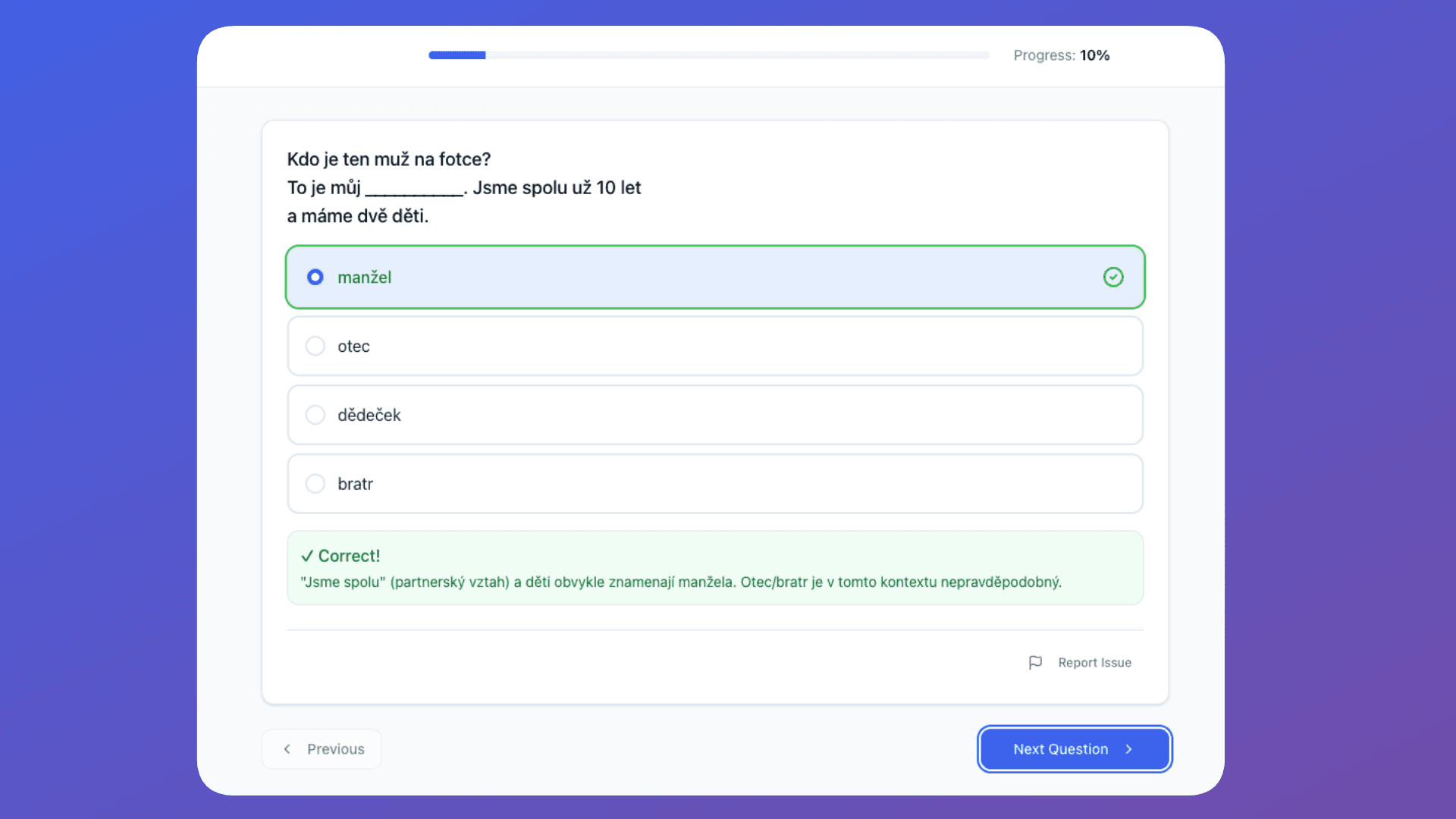The height and width of the screenshot is (819, 1456).
Task: Select the otec radio button
Action: point(315,346)
